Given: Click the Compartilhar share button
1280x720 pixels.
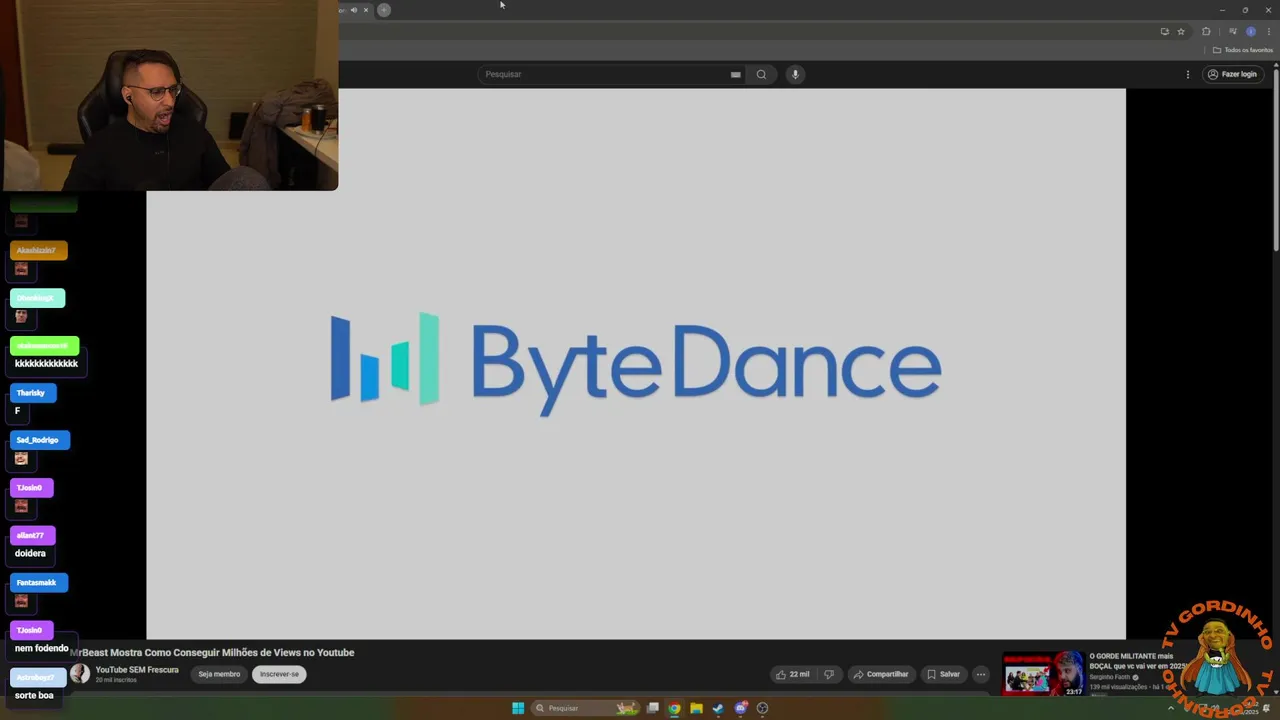Looking at the screenshot, I should 881,674.
